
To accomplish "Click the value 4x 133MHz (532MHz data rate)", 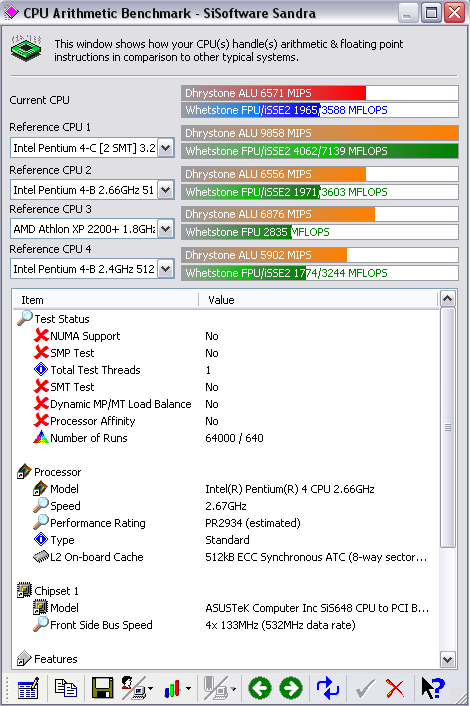I will pos(280,625).
